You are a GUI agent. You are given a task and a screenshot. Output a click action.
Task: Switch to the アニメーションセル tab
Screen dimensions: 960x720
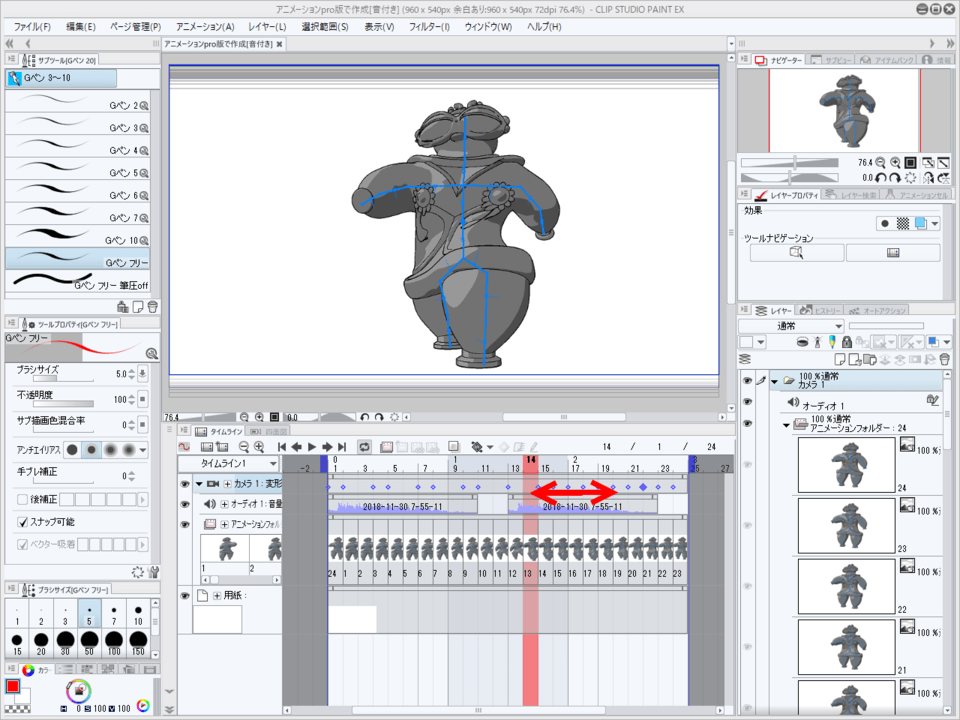(x=917, y=194)
